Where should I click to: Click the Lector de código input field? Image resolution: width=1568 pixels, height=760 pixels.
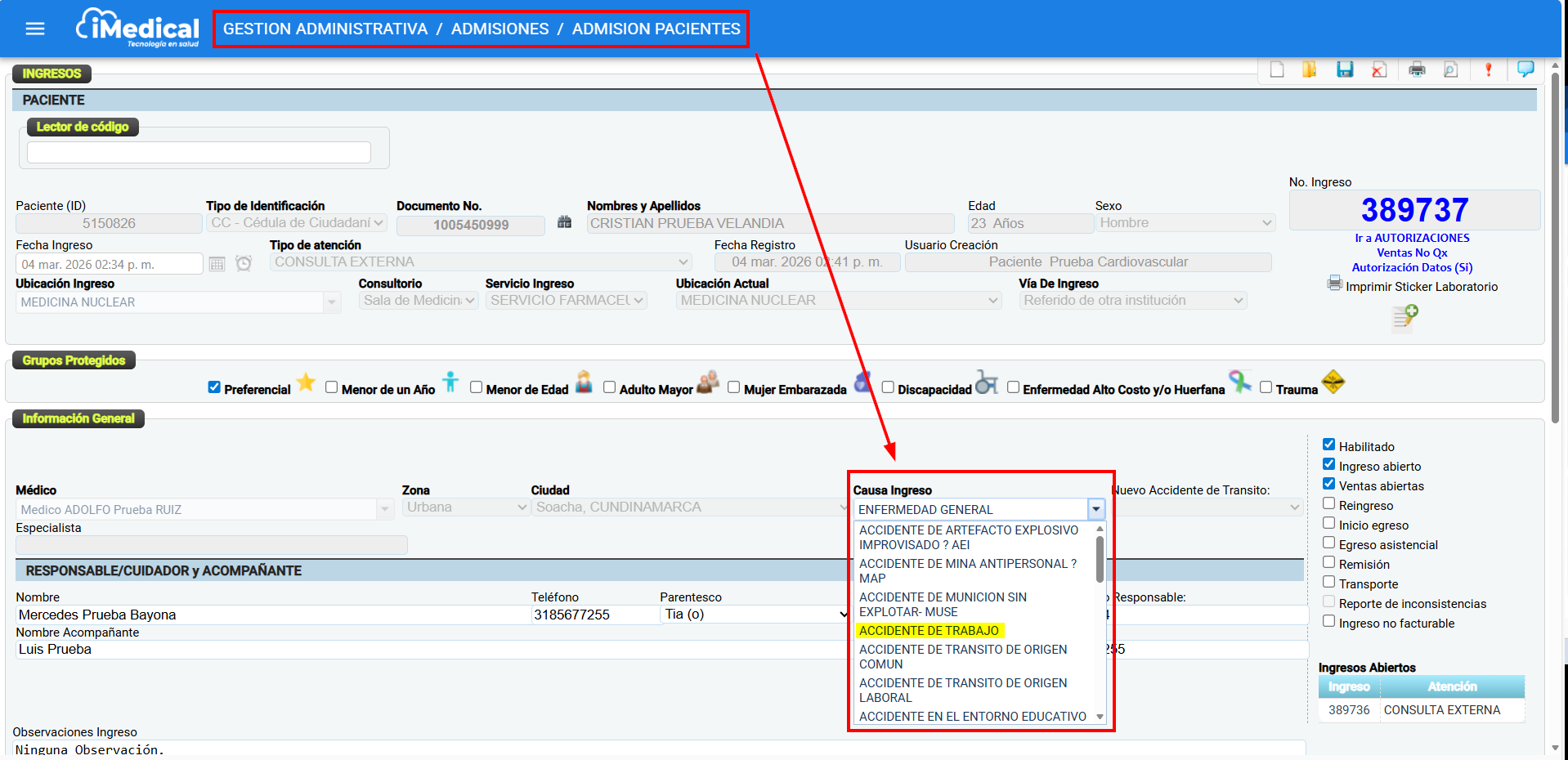(x=199, y=153)
